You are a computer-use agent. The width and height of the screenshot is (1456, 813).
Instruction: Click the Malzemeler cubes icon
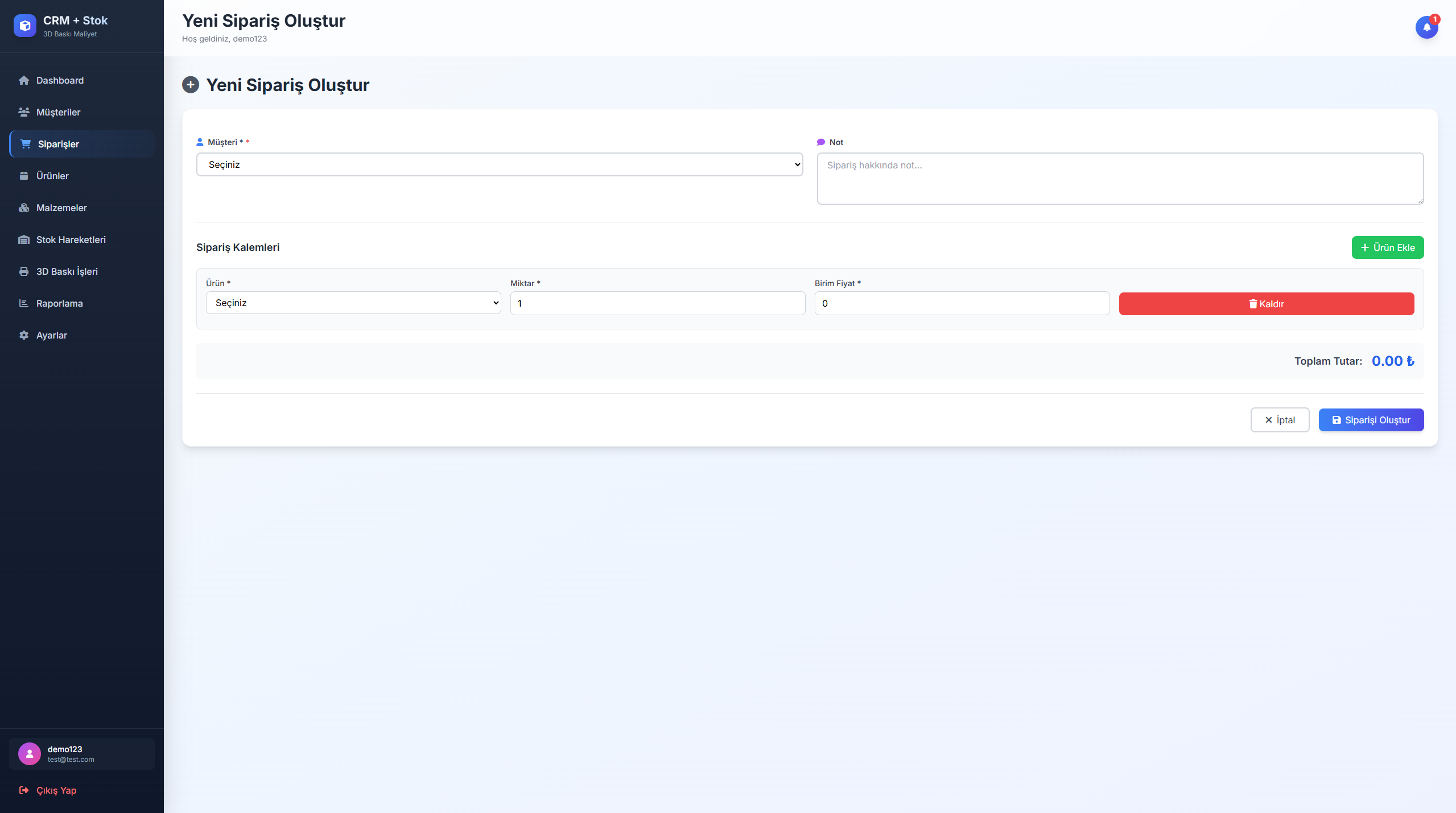(24, 208)
